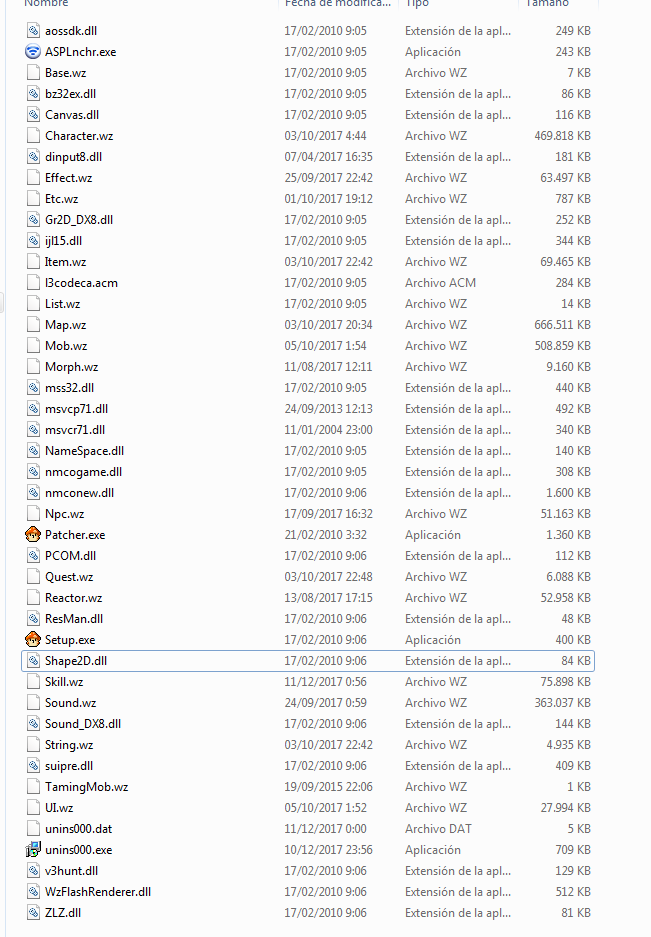Click the aossdk.dll file icon
Screen dimensions: 651x937
33,31
